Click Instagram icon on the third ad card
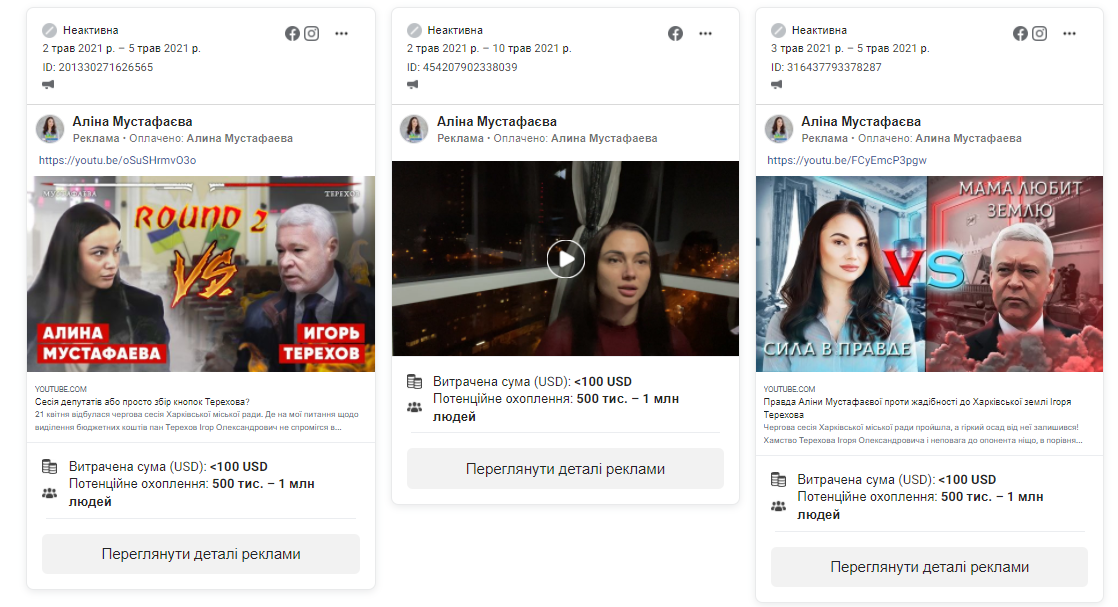 pyautogui.click(x=1040, y=33)
